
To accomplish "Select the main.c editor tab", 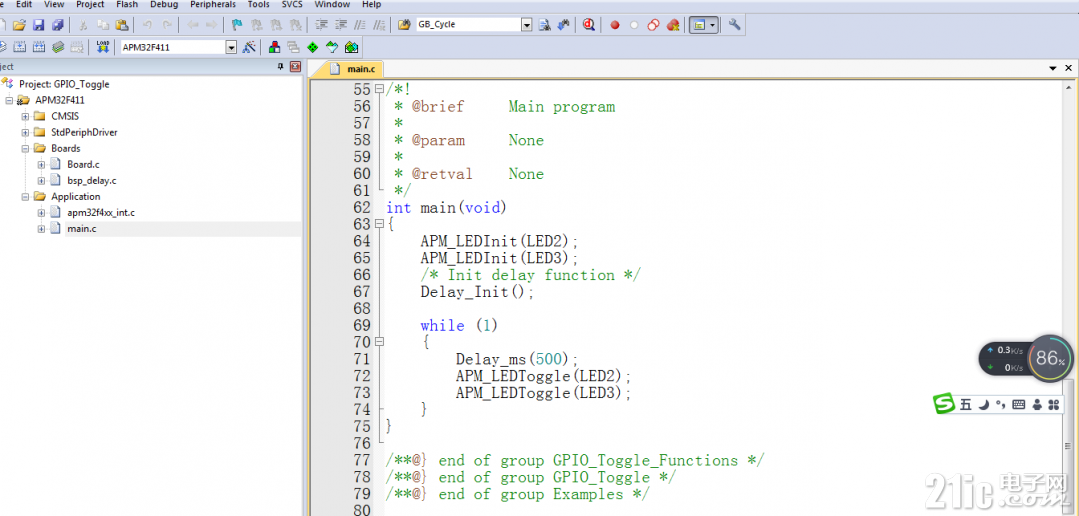I will point(353,69).
